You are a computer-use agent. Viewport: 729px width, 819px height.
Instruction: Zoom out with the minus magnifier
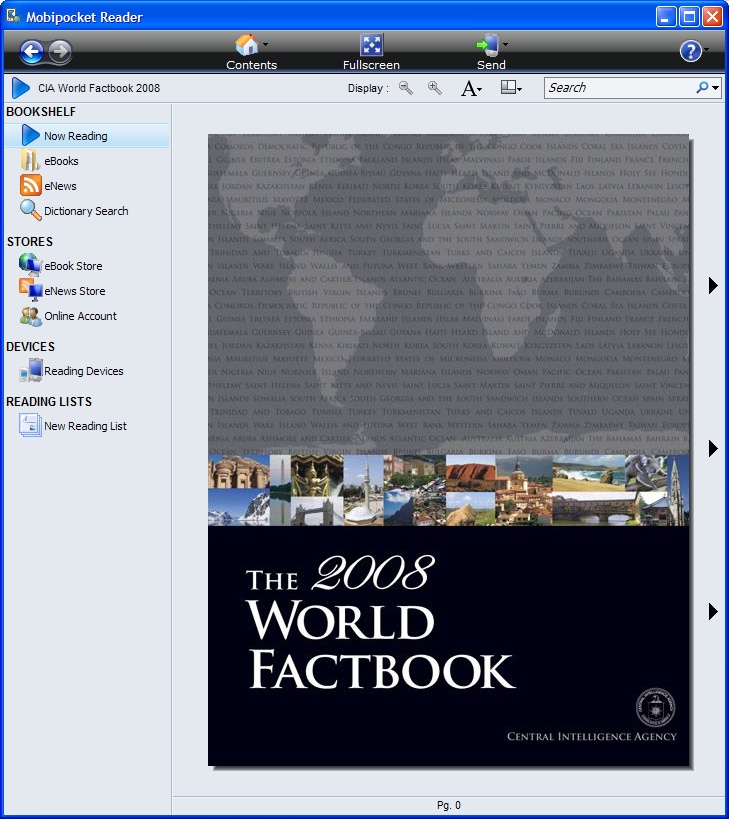406,88
